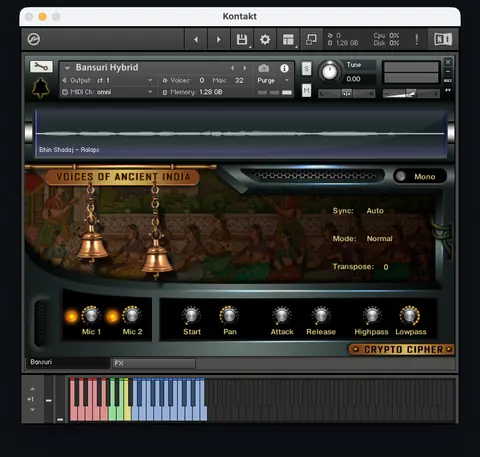480x457 pixels.
Task: Click the right waveform end handle
Action: [x=451, y=132]
